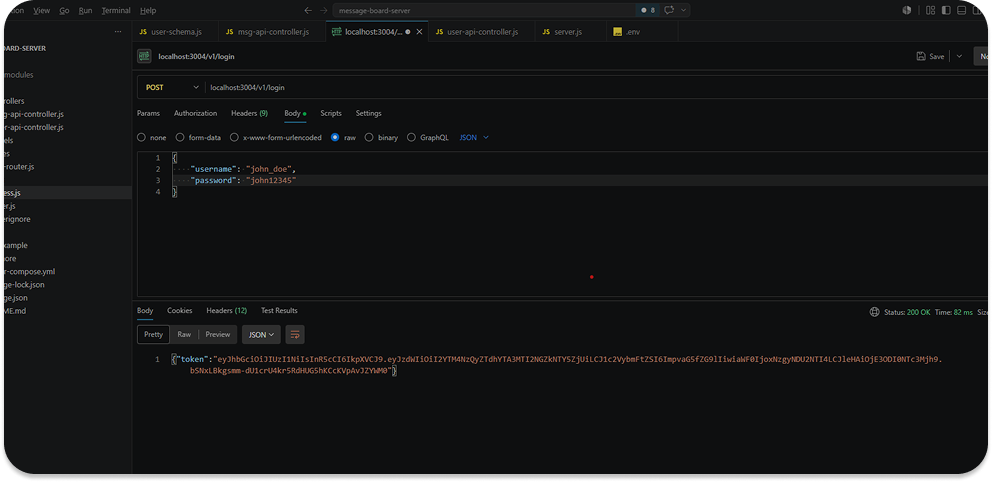Click the forward navigation arrow in title bar
The width and height of the screenshot is (992, 482).
coord(323,11)
